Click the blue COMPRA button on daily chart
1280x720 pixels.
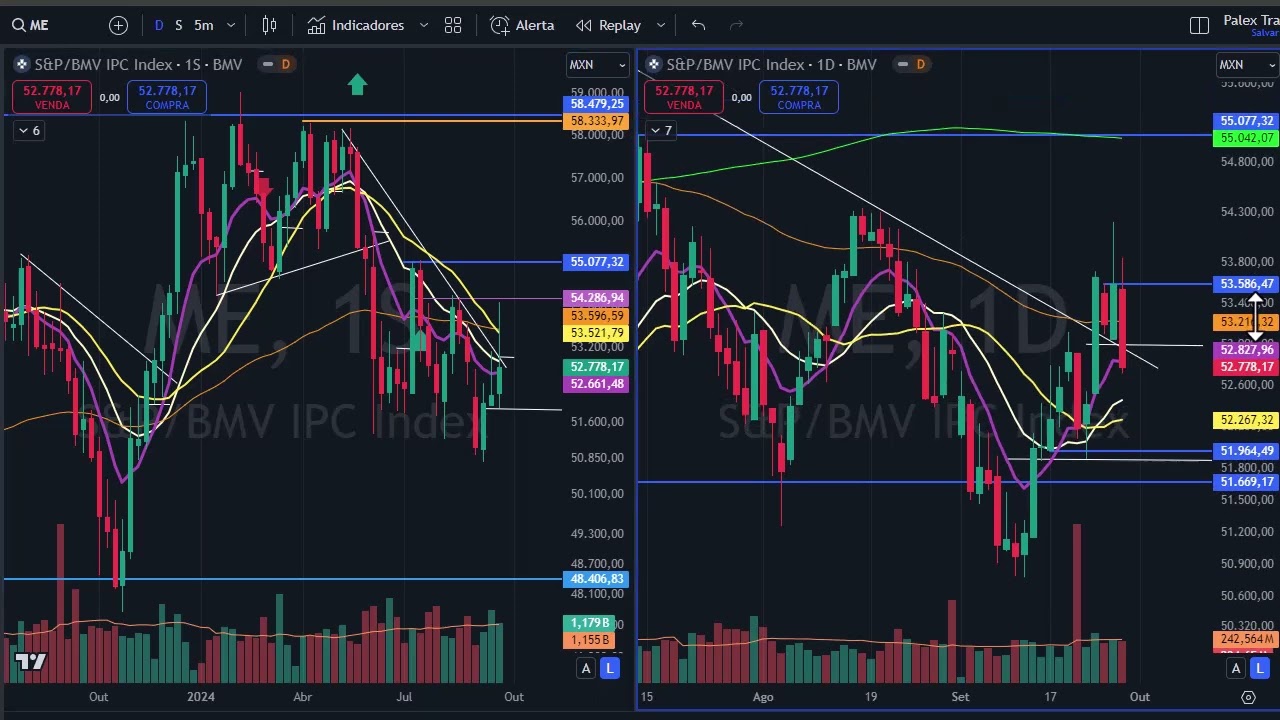[799, 97]
